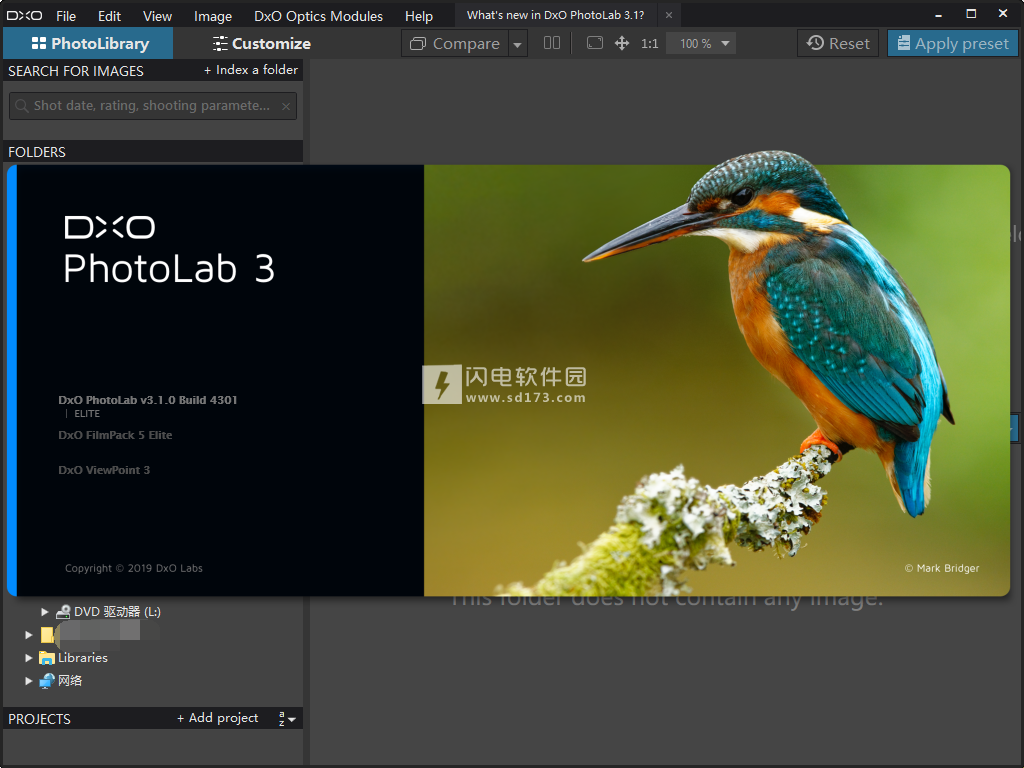Expand the Libraries tree node
Image resolution: width=1024 pixels, height=768 pixels.
[x=29, y=658]
